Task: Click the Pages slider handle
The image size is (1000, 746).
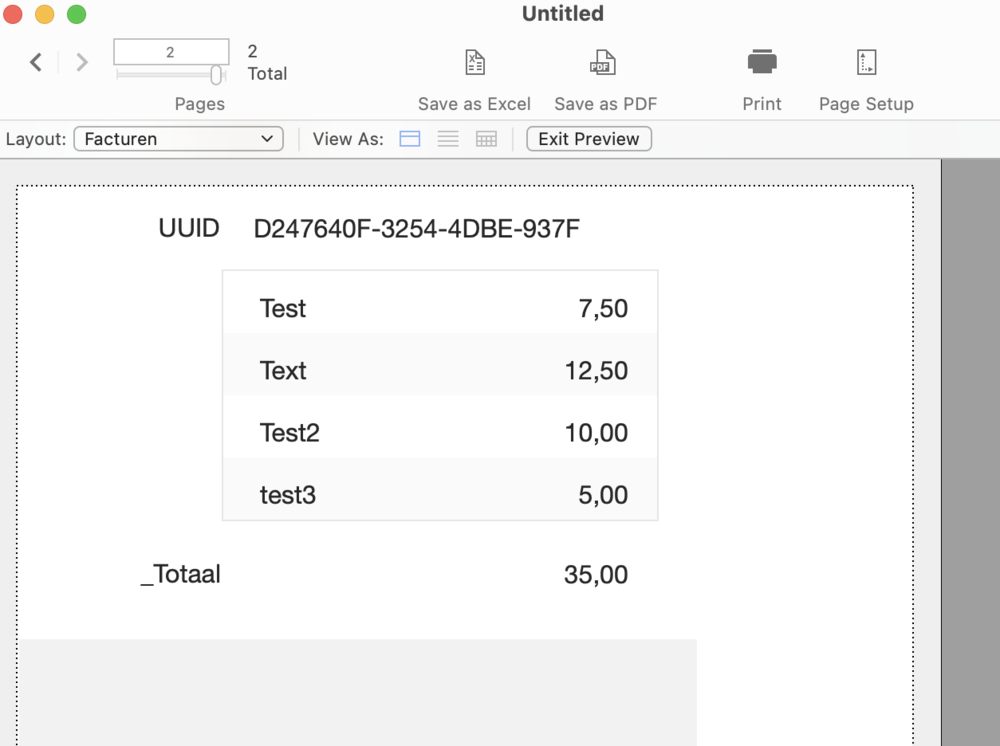Action: (x=216, y=75)
